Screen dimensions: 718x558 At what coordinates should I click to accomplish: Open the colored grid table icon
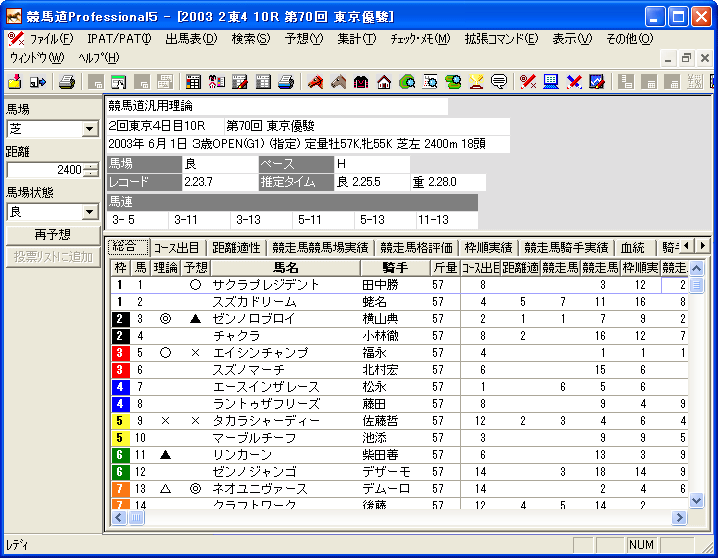(193, 82)
